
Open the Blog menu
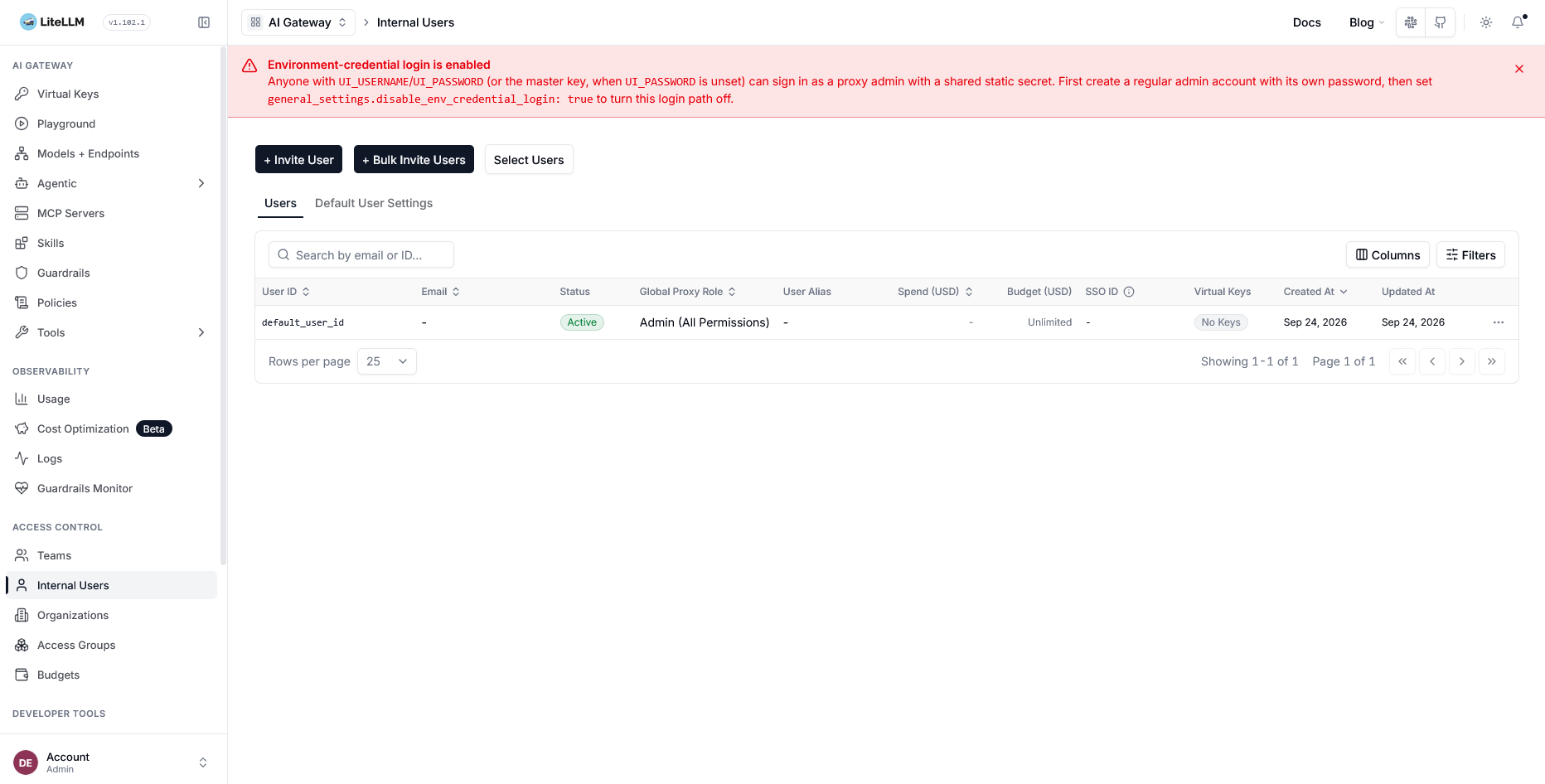(1367, 22)
